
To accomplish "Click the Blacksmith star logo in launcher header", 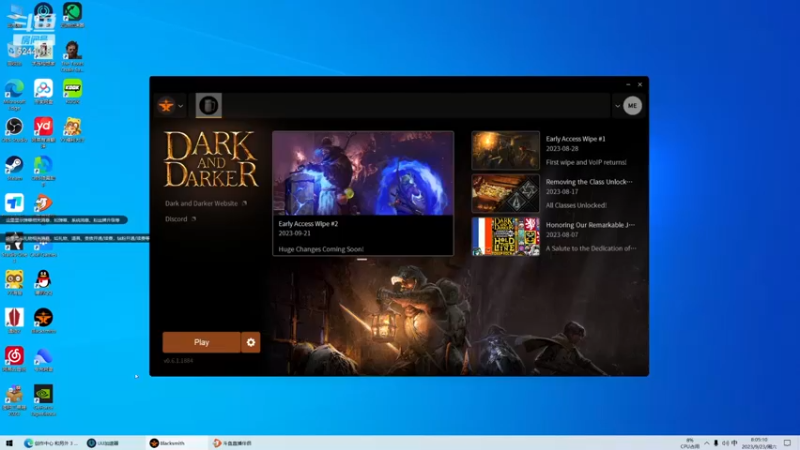I will click(x=166, y=106).
